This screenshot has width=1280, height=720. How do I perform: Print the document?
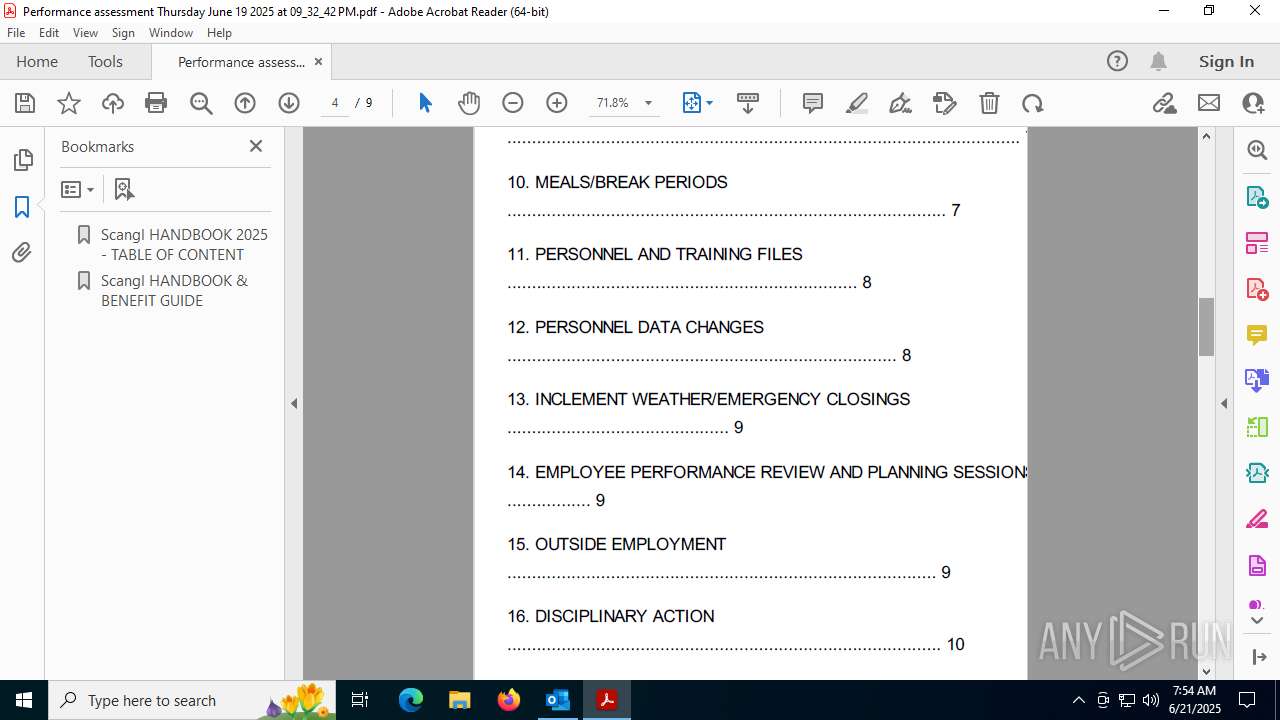pos(156,103)
